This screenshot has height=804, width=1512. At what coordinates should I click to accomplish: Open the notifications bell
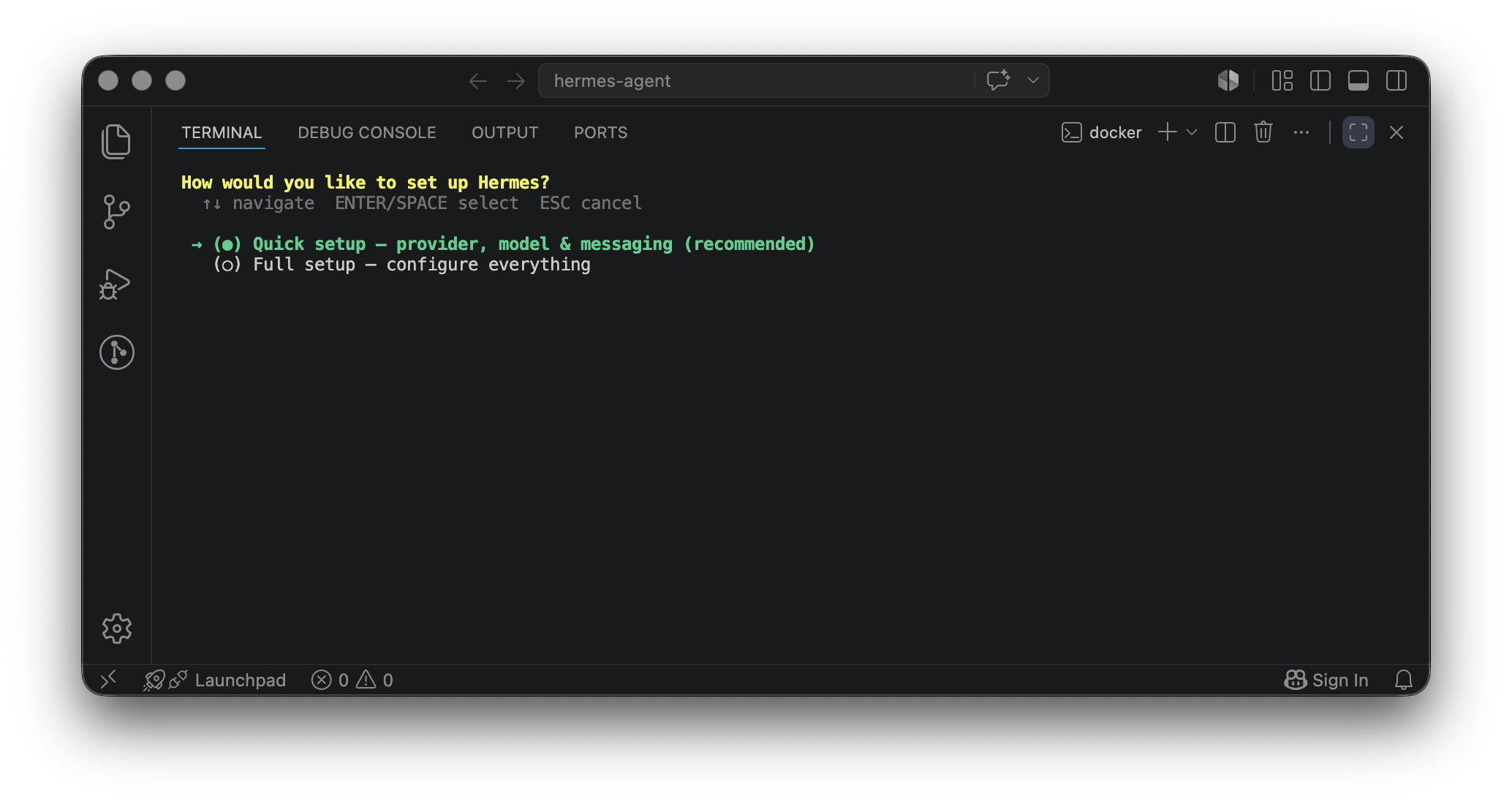(1403, 680)
